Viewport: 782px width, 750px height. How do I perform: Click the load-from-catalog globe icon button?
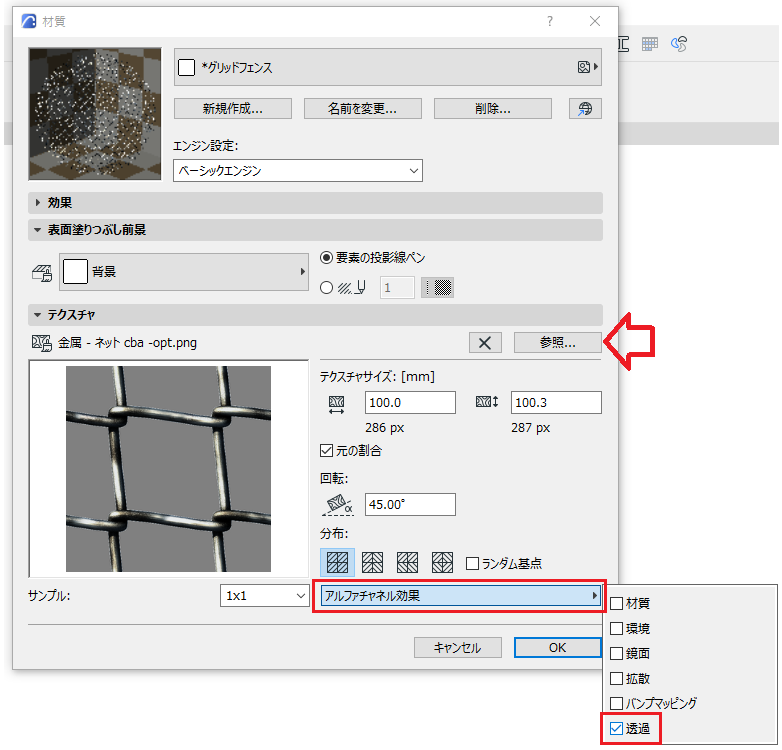(585, 108)
